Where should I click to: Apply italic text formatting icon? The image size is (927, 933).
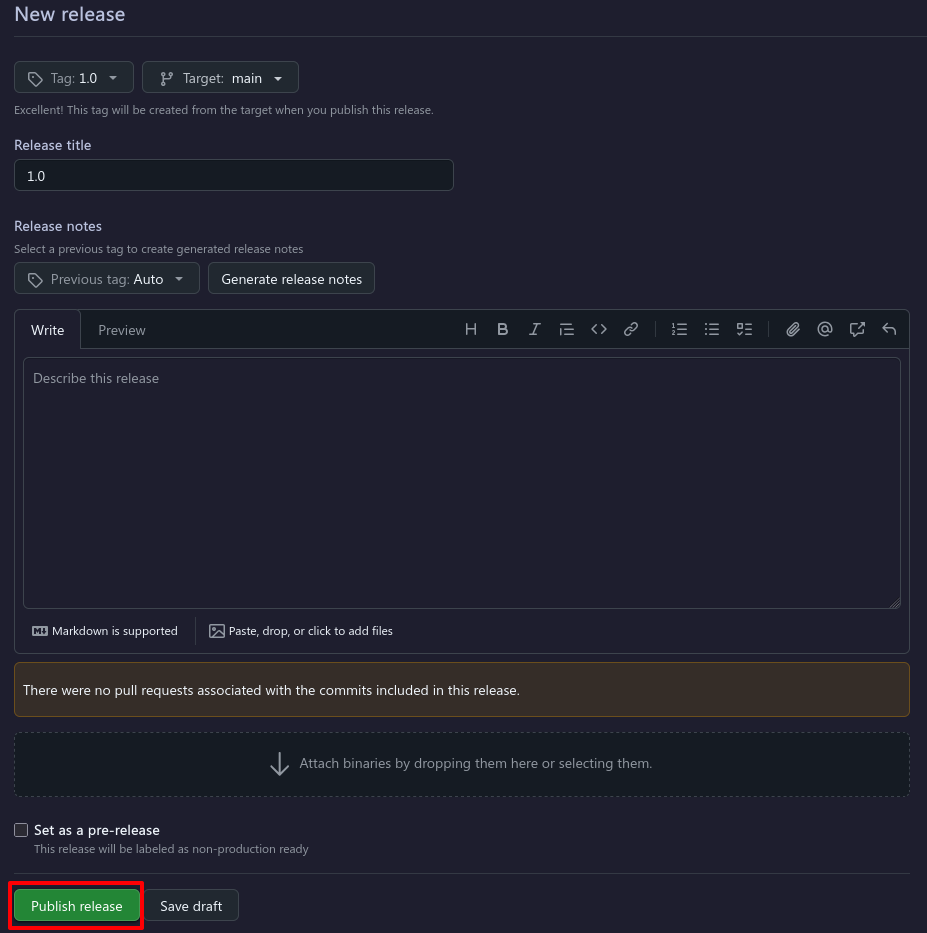(x=535, y=329)
